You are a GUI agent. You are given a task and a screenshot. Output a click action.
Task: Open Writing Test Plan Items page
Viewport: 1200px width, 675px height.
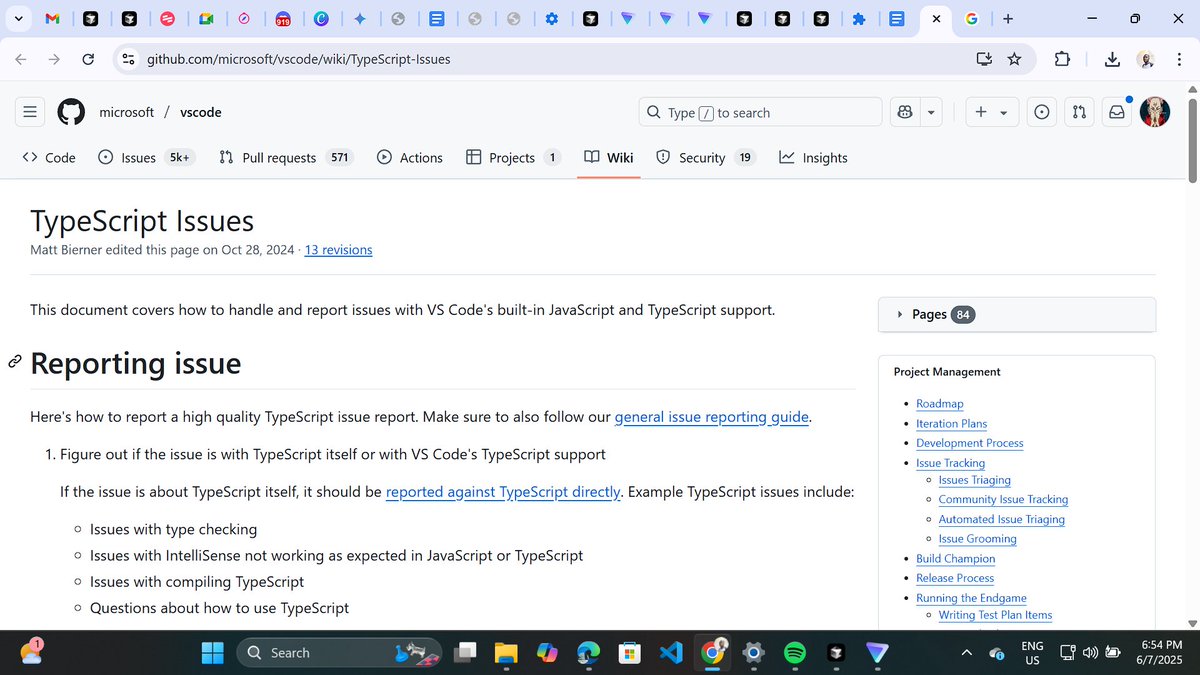[x=995, y=615]
